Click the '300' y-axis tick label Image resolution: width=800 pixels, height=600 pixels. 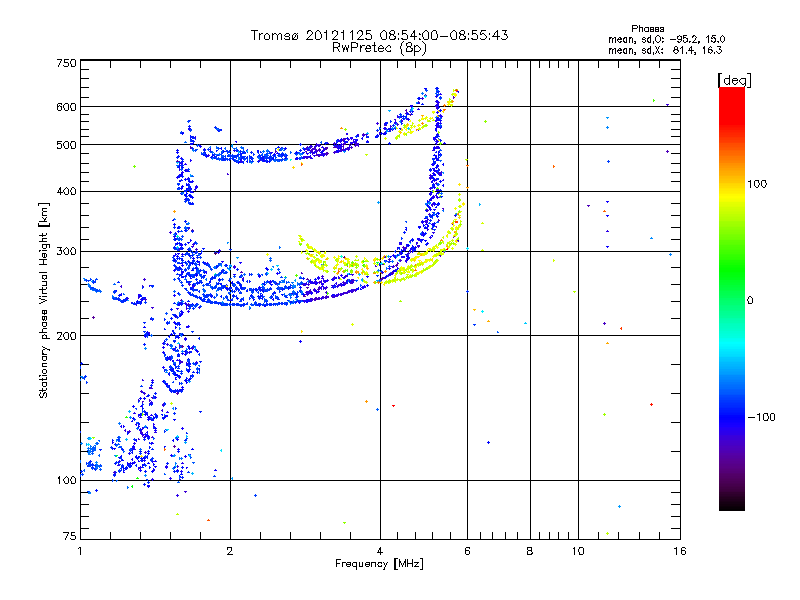tap(67, 252)
